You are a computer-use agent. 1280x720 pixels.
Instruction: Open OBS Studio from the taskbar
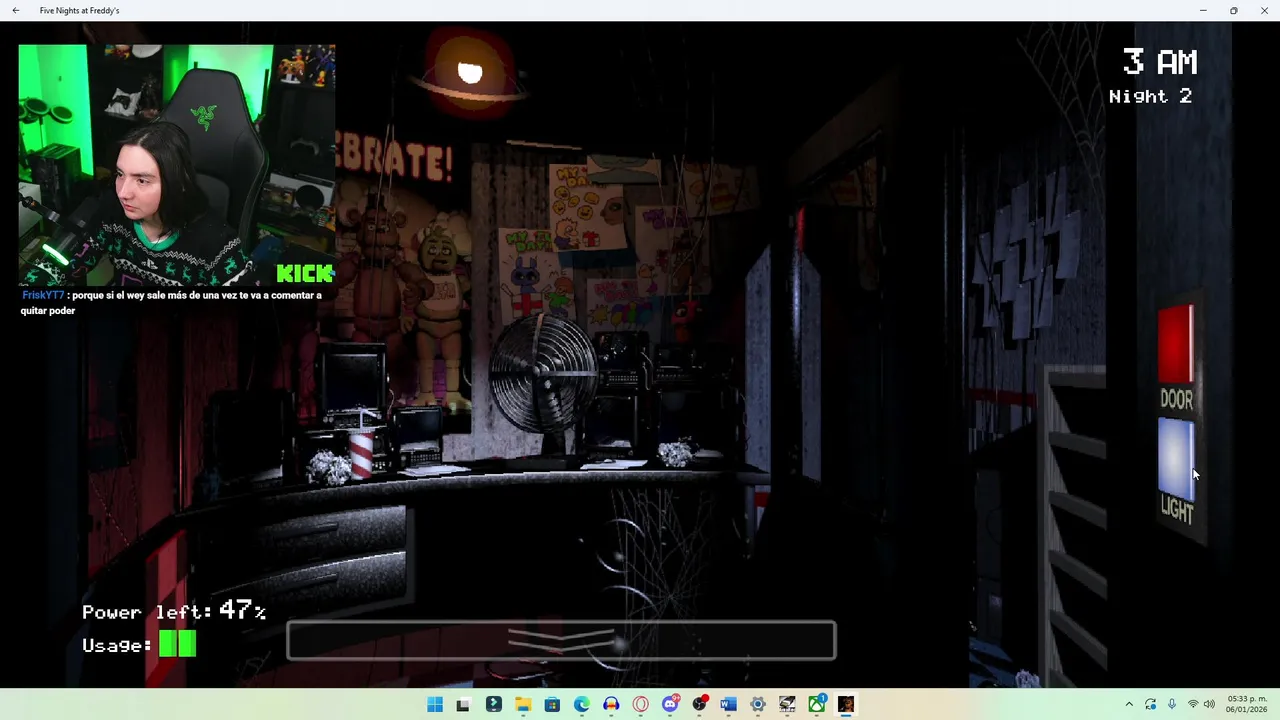(x=699, y=705)
